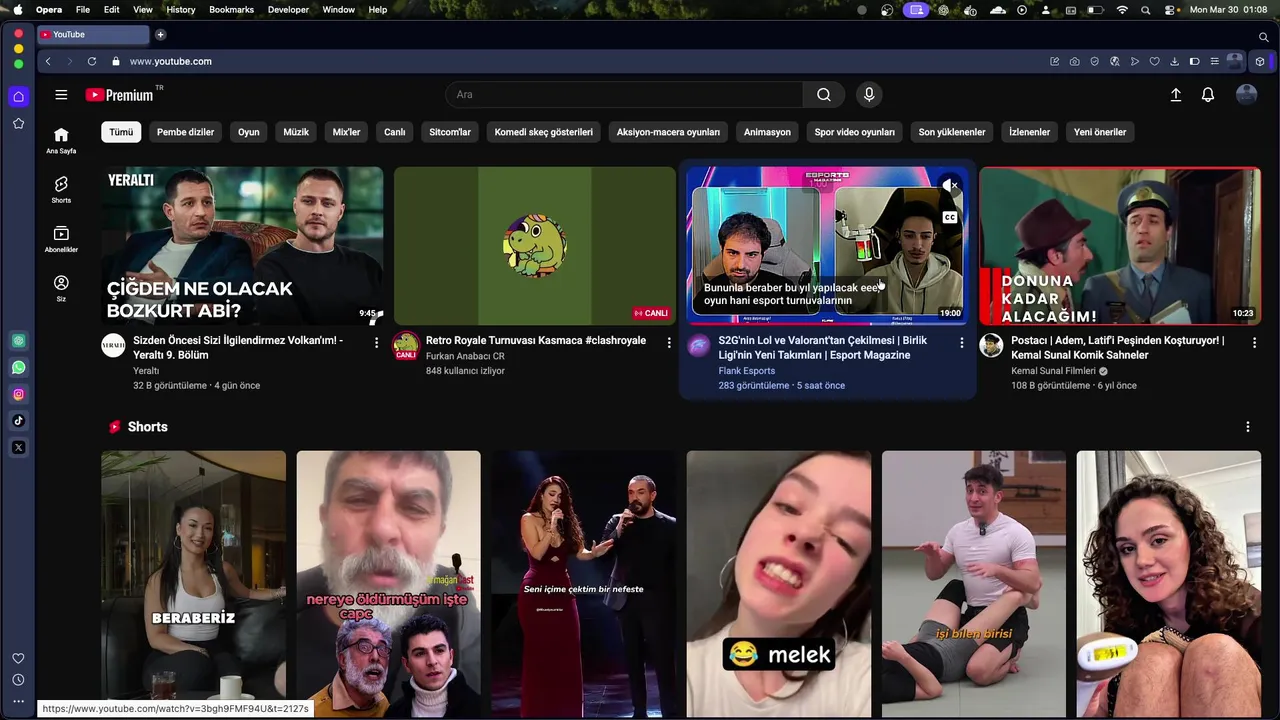Viewport: 1280px width, 720px height.
Task: Open Abonelikler in the sidebar
Action: 61,239
